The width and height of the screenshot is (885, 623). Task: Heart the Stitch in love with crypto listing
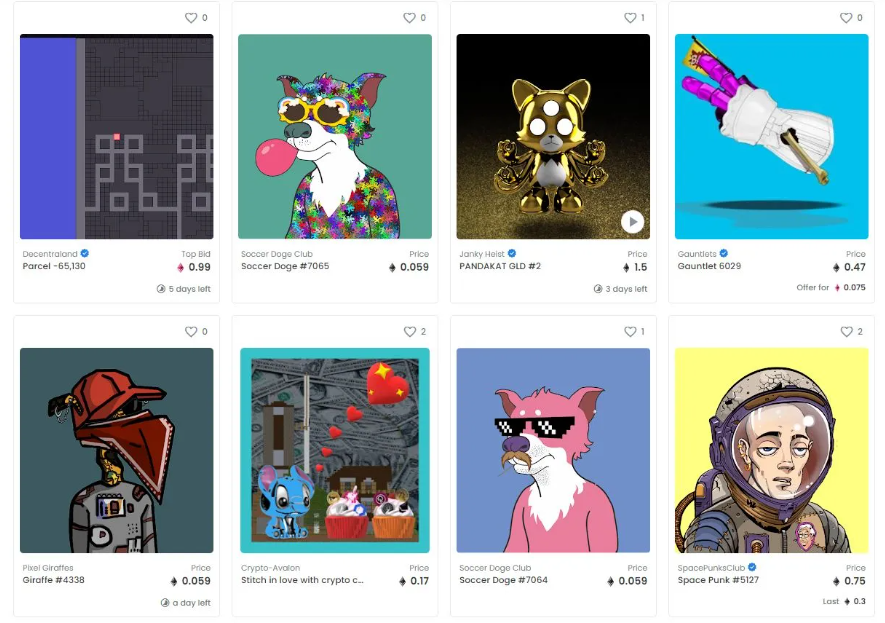(x=409, y=332)
